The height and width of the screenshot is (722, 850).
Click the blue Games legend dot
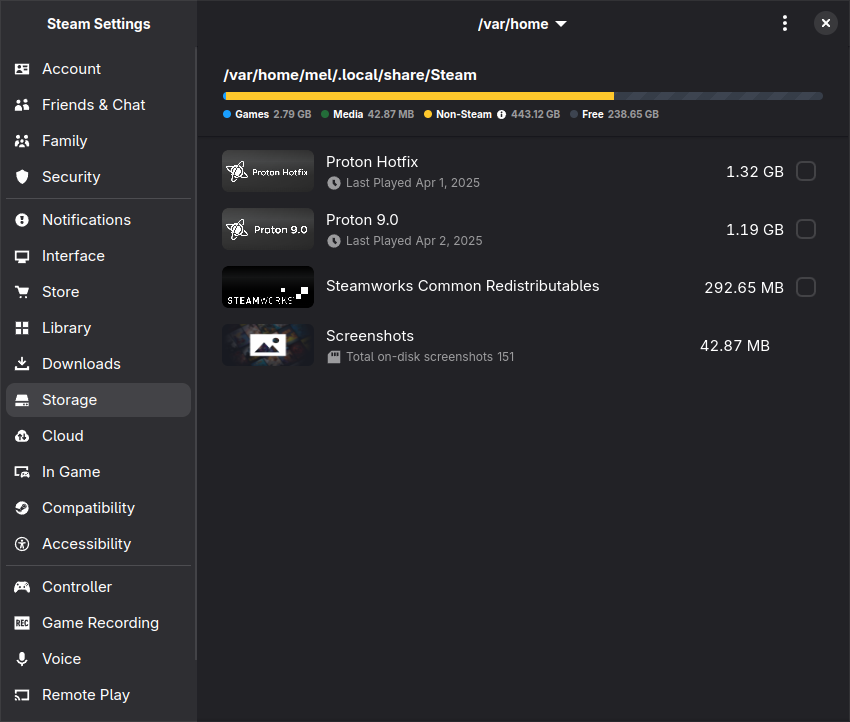(x=227, y=114)
